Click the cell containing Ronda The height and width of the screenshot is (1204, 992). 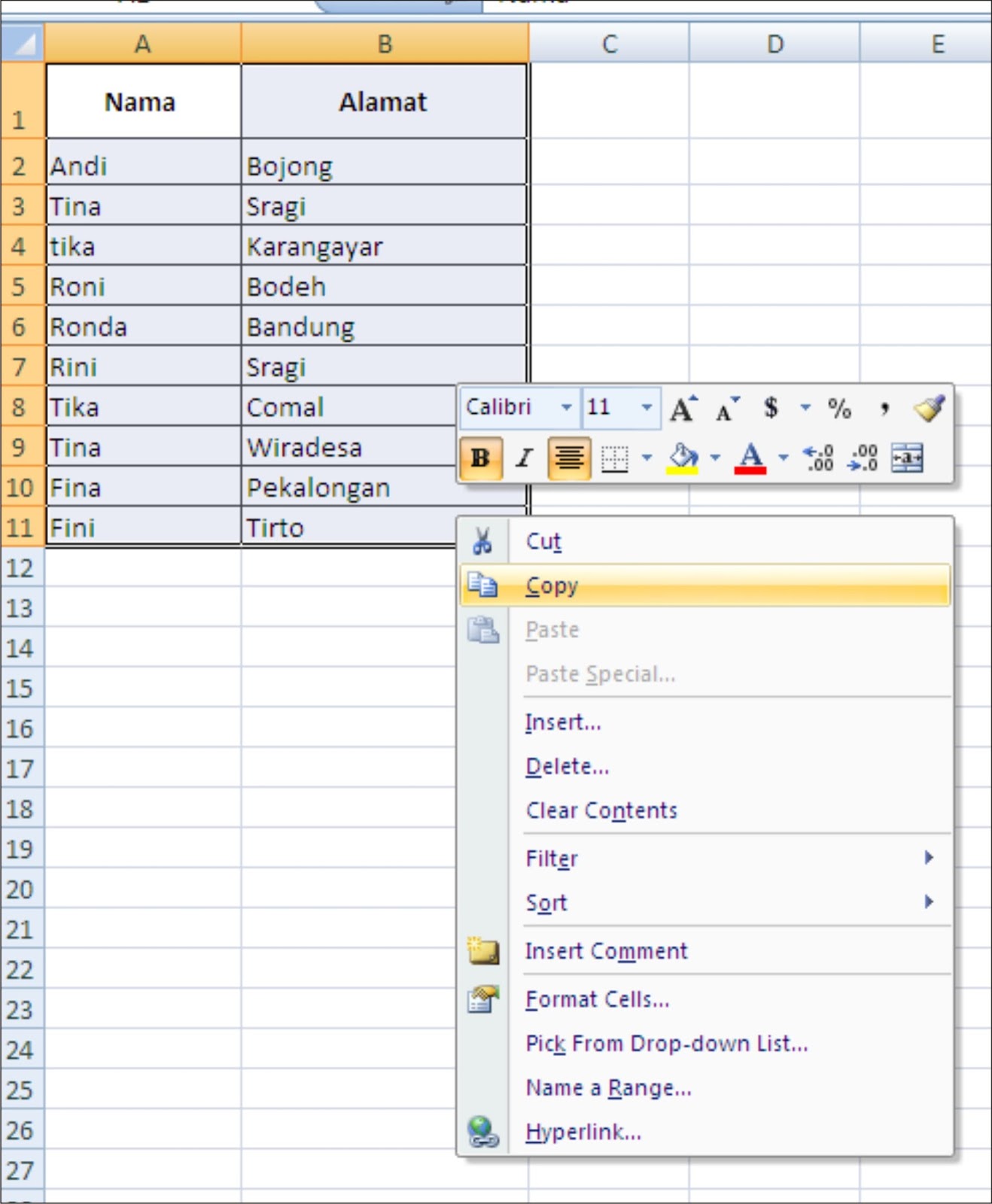[143, 326]
